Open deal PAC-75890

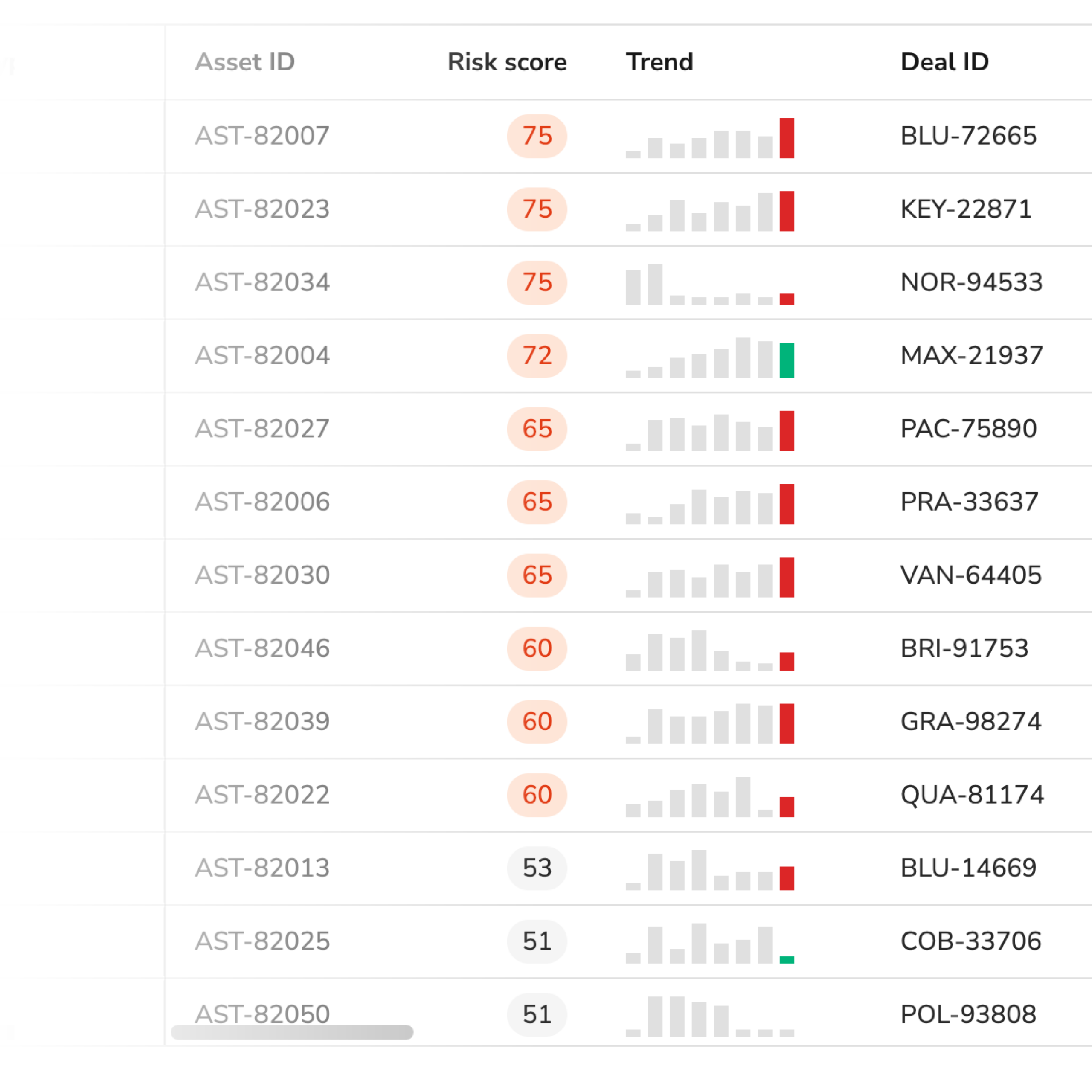click(969, 428)
